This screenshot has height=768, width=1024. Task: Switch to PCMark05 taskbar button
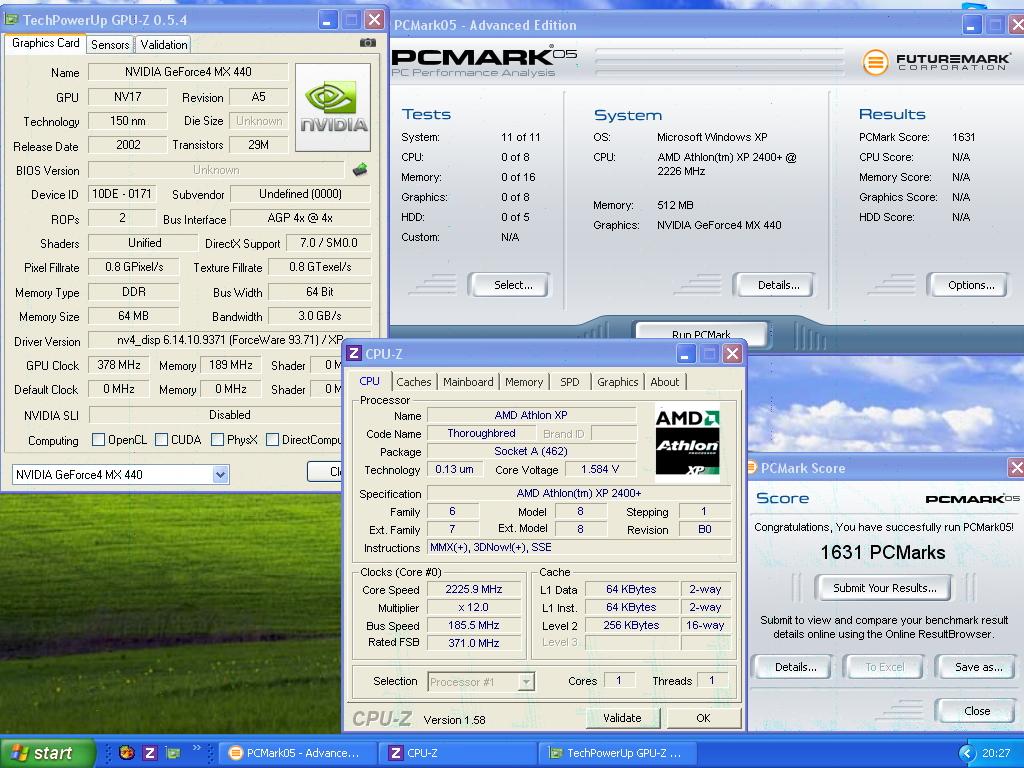click(x=297, y=753)
